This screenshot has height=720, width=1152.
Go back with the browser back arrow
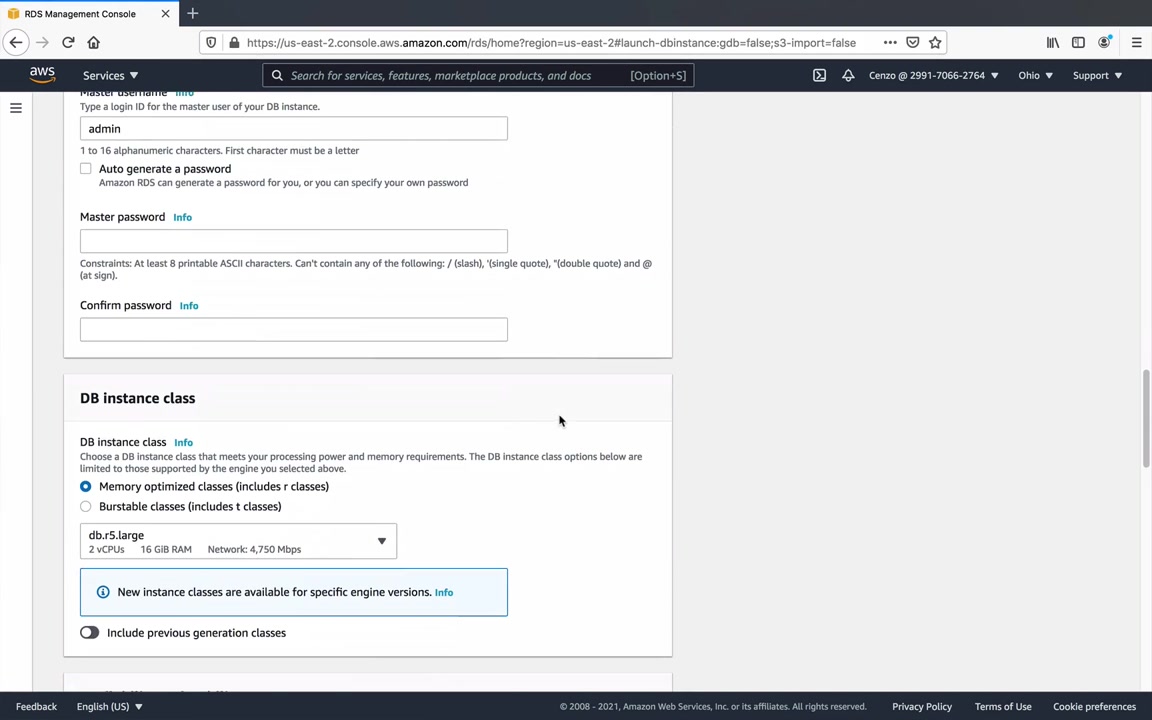(x=16, y=43)
